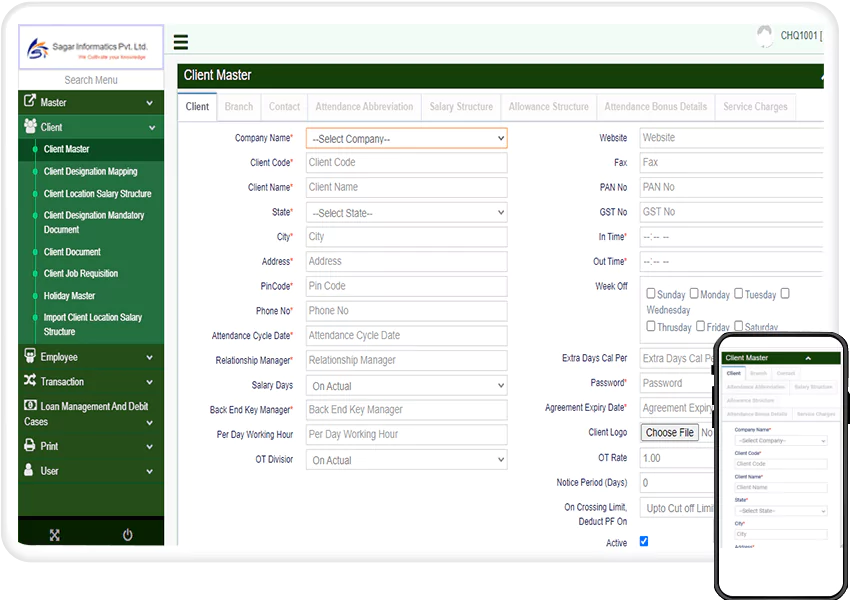The height and width of the screenshot is (600, 850).
Task: Open the Salary Days dropdown
Action: pos(406,386)
